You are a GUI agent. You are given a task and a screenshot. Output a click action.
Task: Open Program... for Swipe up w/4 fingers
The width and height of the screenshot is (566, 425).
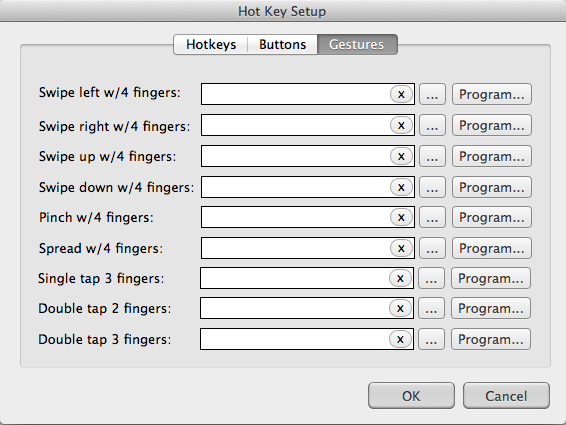coord(492,156)
